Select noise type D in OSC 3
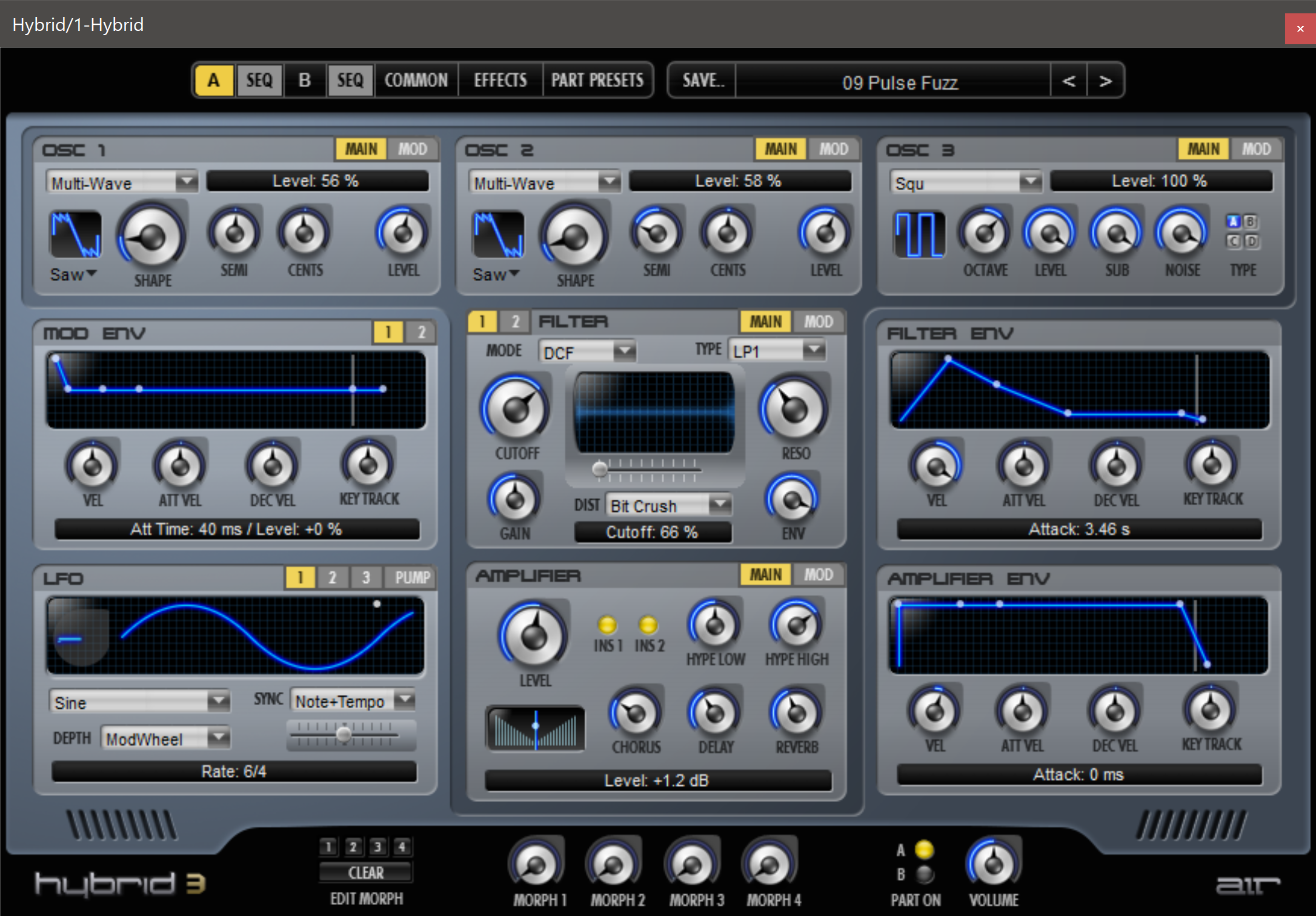Viewport: 1316px width, 916px height. [1252, 242]
